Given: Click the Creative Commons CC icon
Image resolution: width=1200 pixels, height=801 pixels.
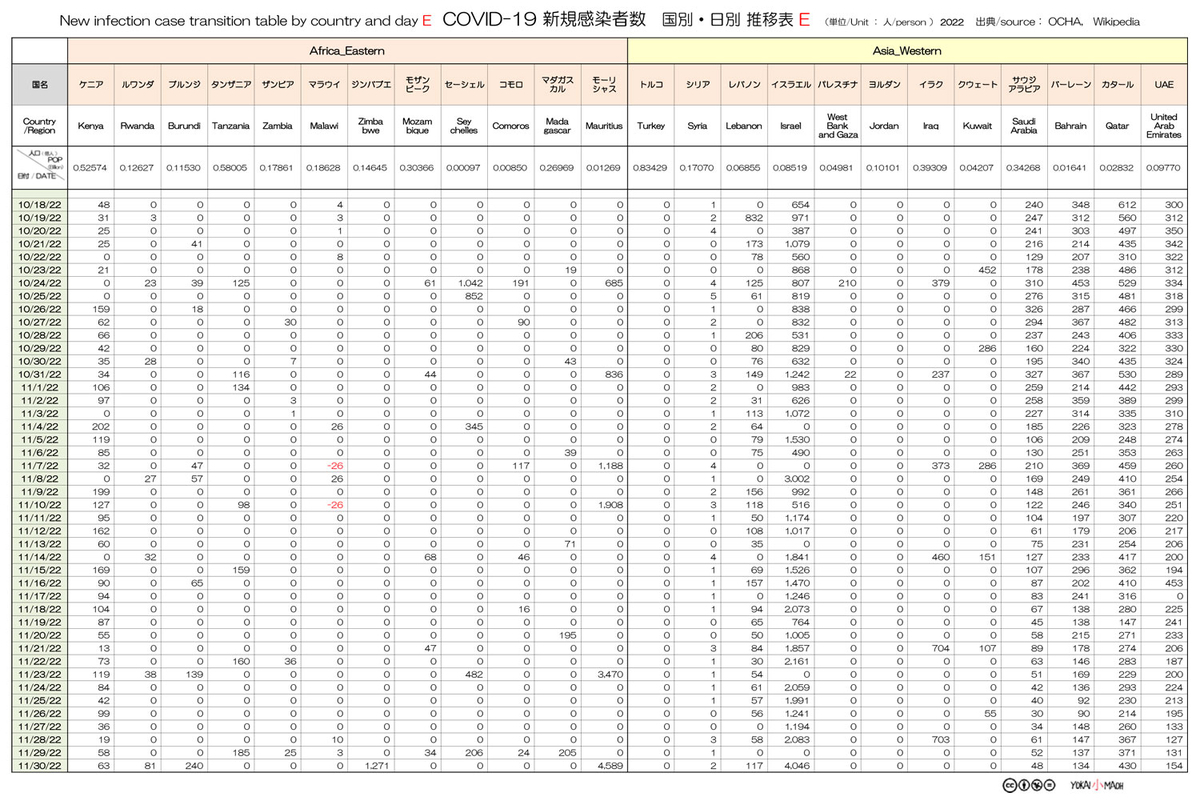Looking at the screenshot, I should (1010, 785).
